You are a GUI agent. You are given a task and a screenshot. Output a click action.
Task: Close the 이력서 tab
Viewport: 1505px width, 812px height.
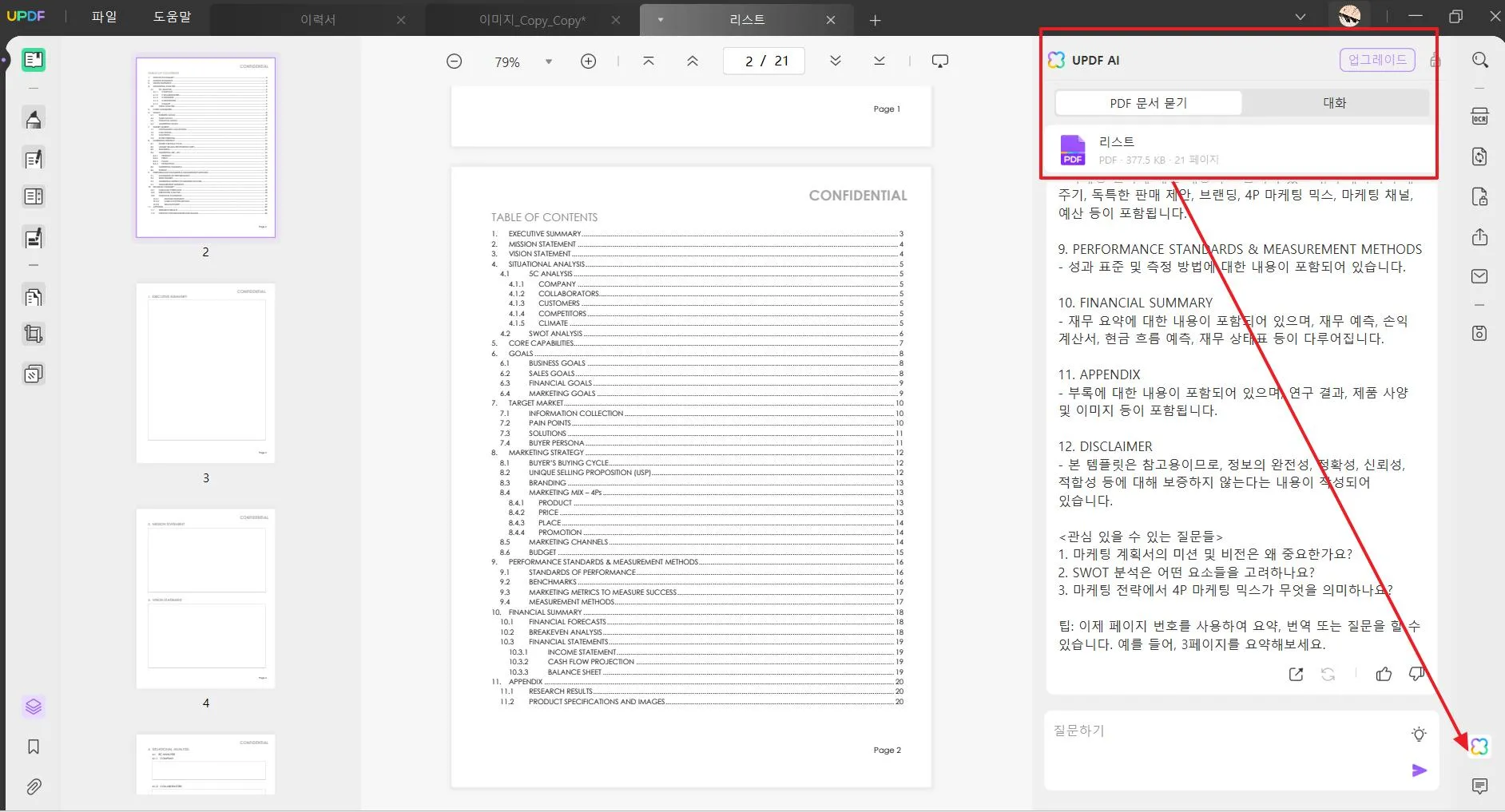(401, 20)
